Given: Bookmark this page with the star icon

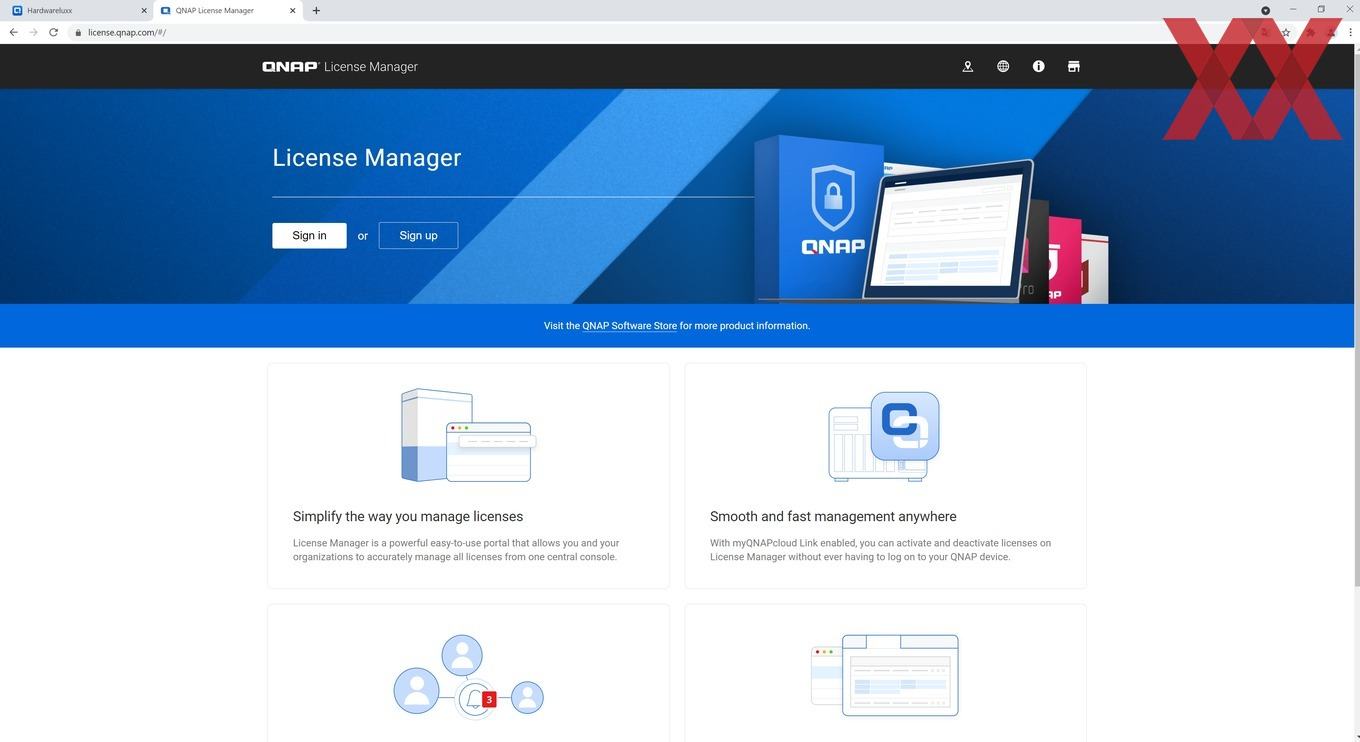Looking at the screenshot, I should tap(1286, 32).
